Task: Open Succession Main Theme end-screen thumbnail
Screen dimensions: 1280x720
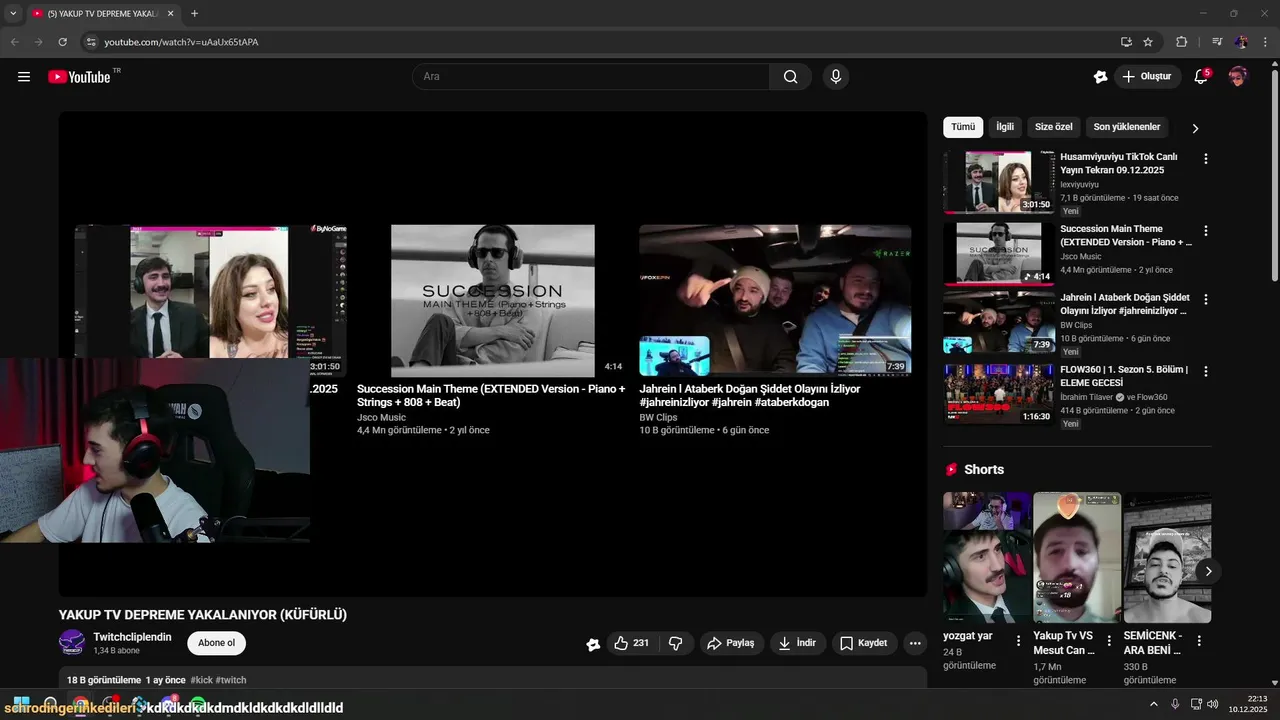Action: [x=492, y=300]
